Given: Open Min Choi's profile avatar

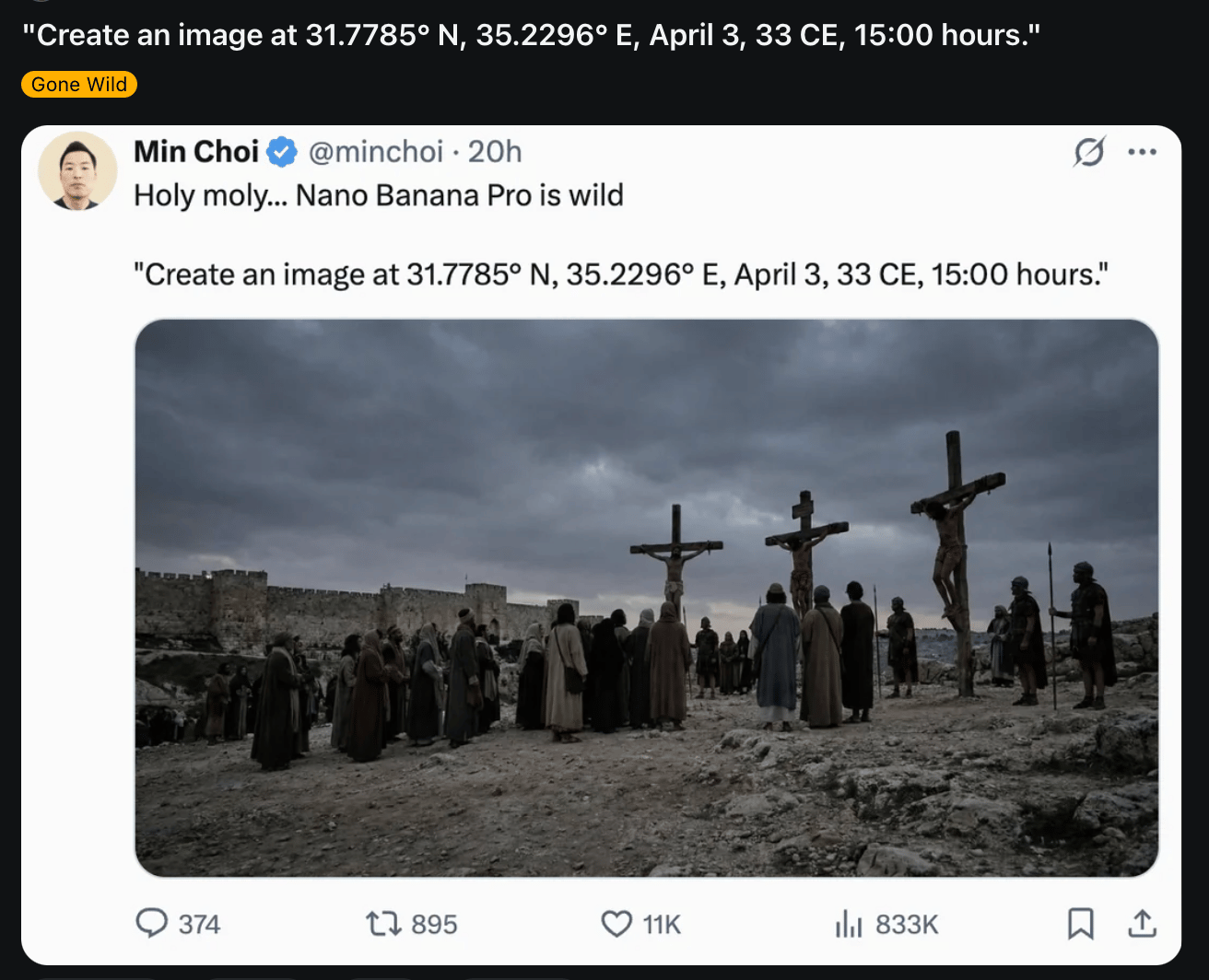Looking at the screenshot, I should point(77,171).
